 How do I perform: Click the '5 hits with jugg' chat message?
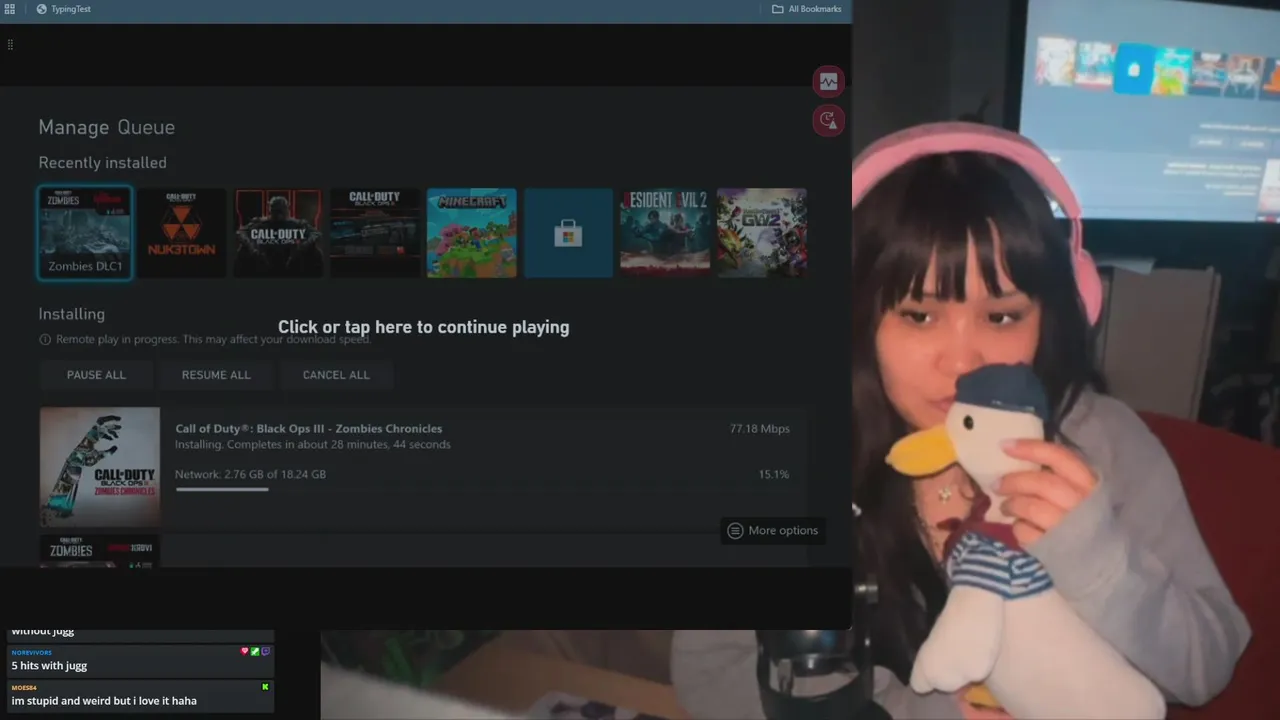(x=49, y=666)
